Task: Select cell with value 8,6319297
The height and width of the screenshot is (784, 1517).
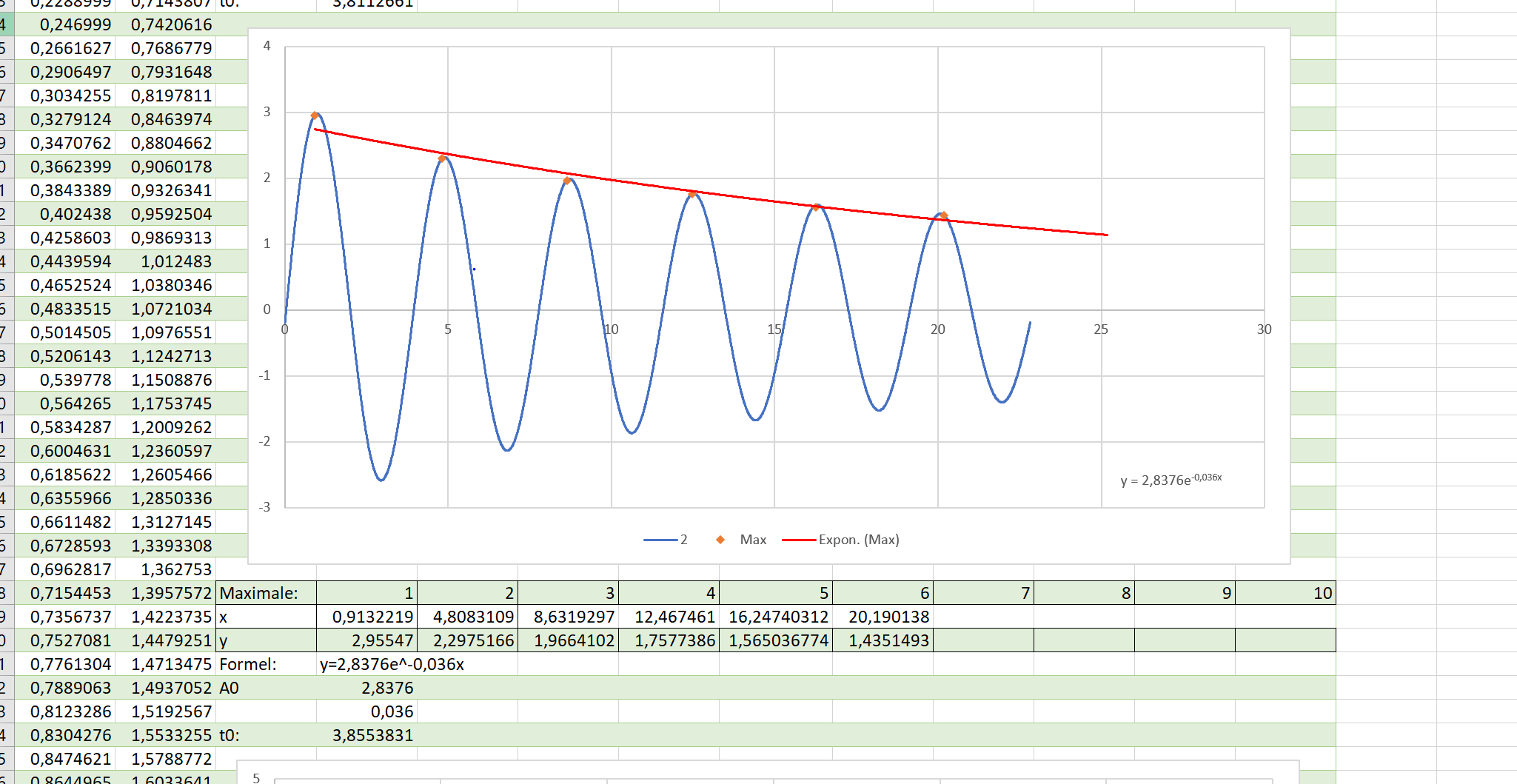Action: 568,617
